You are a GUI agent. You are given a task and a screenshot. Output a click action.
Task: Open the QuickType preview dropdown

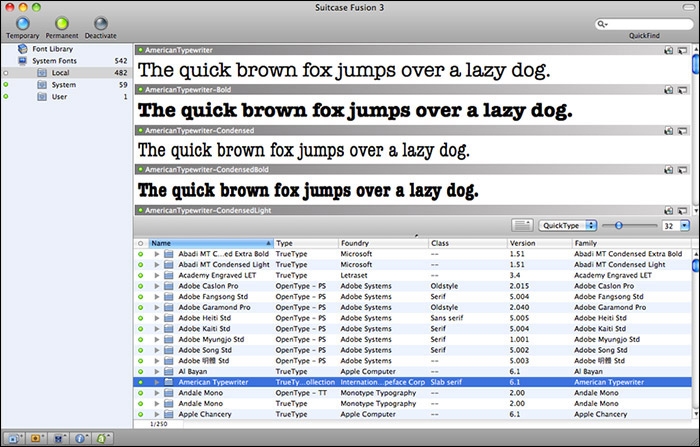pos(568,226)
